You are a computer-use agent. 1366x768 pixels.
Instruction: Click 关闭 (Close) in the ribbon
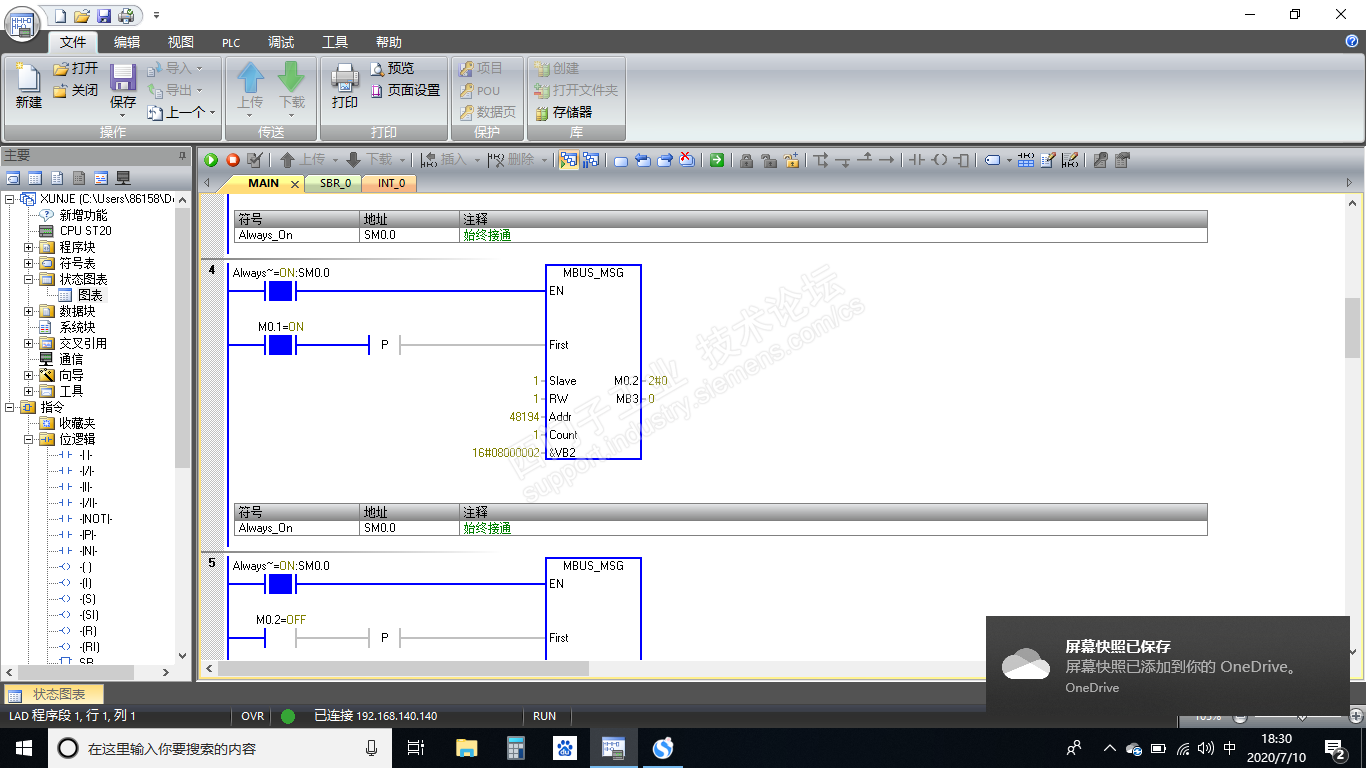[x=76, y=90]
